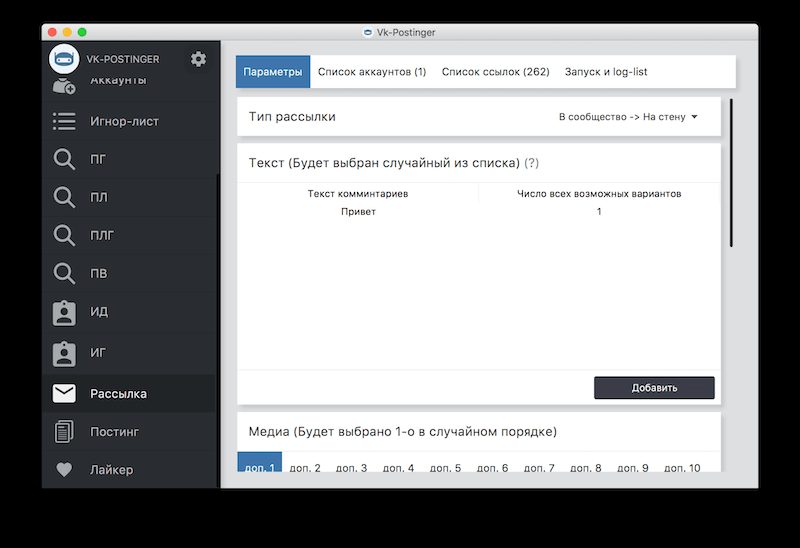Viewport: 800px width, 548px height.
Task: Open the ПВ search icon
Action: (x=64, y=273)
